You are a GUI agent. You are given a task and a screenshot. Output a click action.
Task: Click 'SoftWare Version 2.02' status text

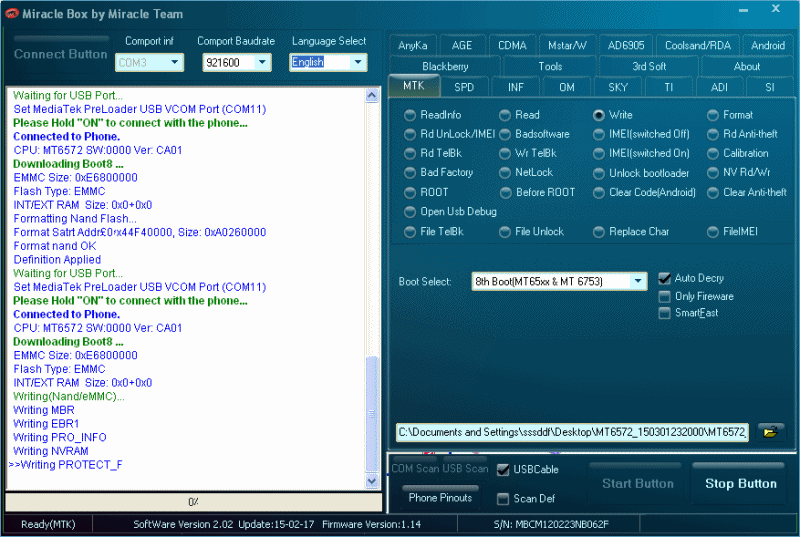(183, 524)
